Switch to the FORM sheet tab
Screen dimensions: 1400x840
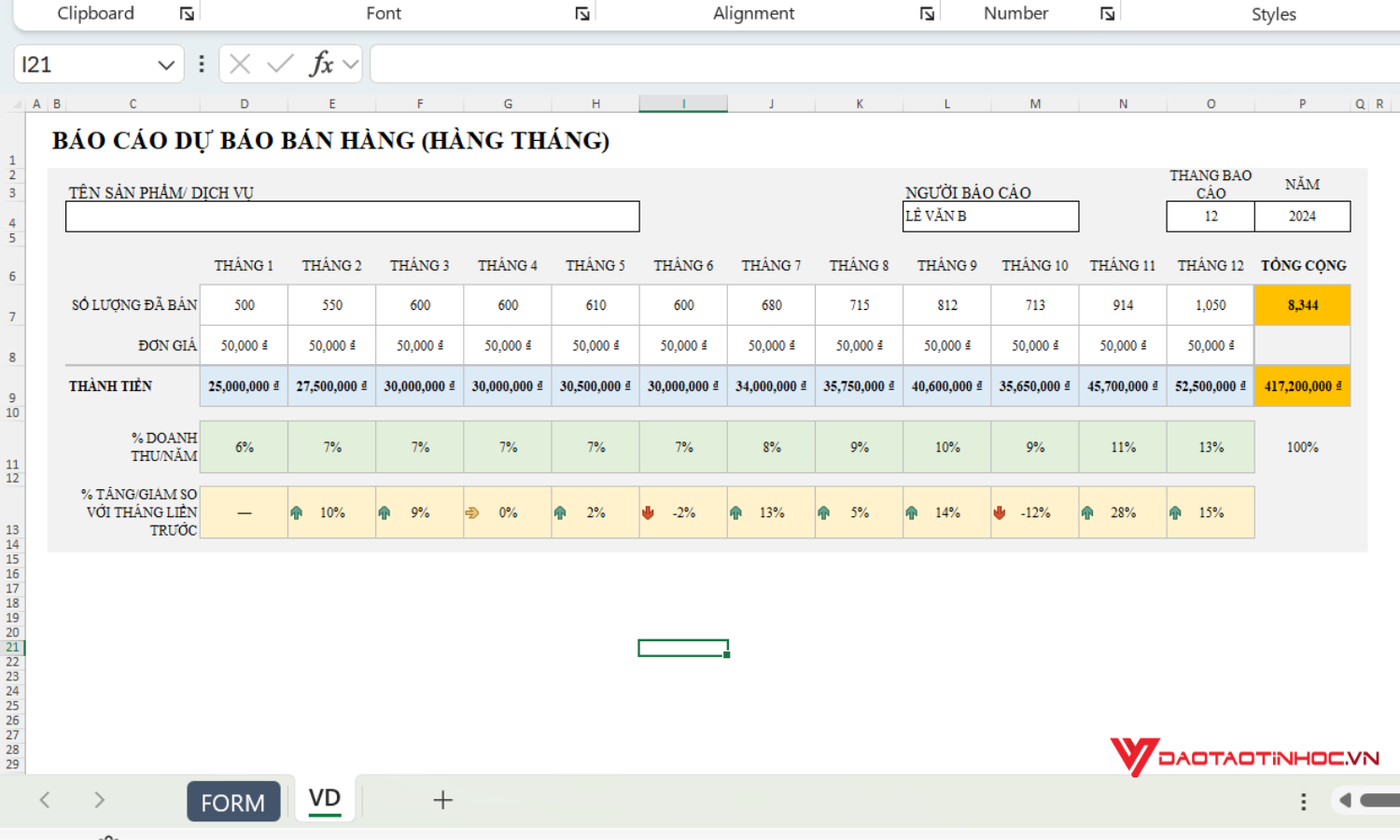coord(232,801)
